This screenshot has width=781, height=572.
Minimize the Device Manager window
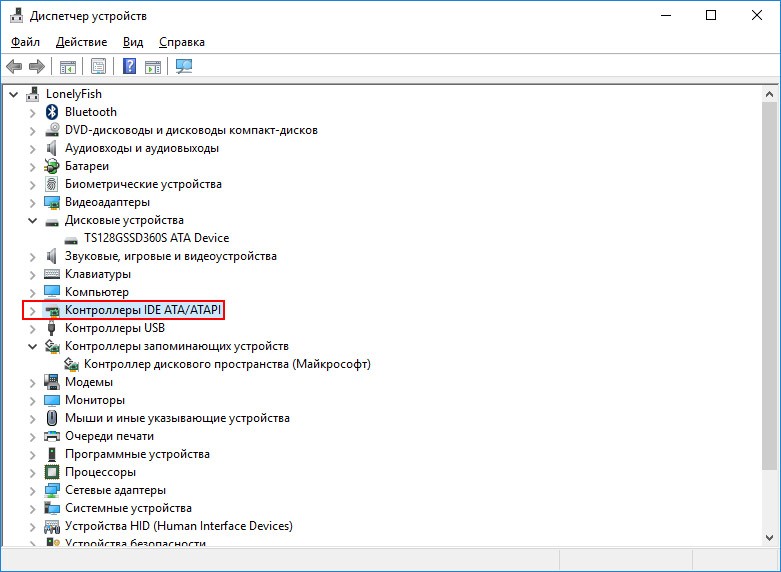pyautogui.click(x=666, y=15)
